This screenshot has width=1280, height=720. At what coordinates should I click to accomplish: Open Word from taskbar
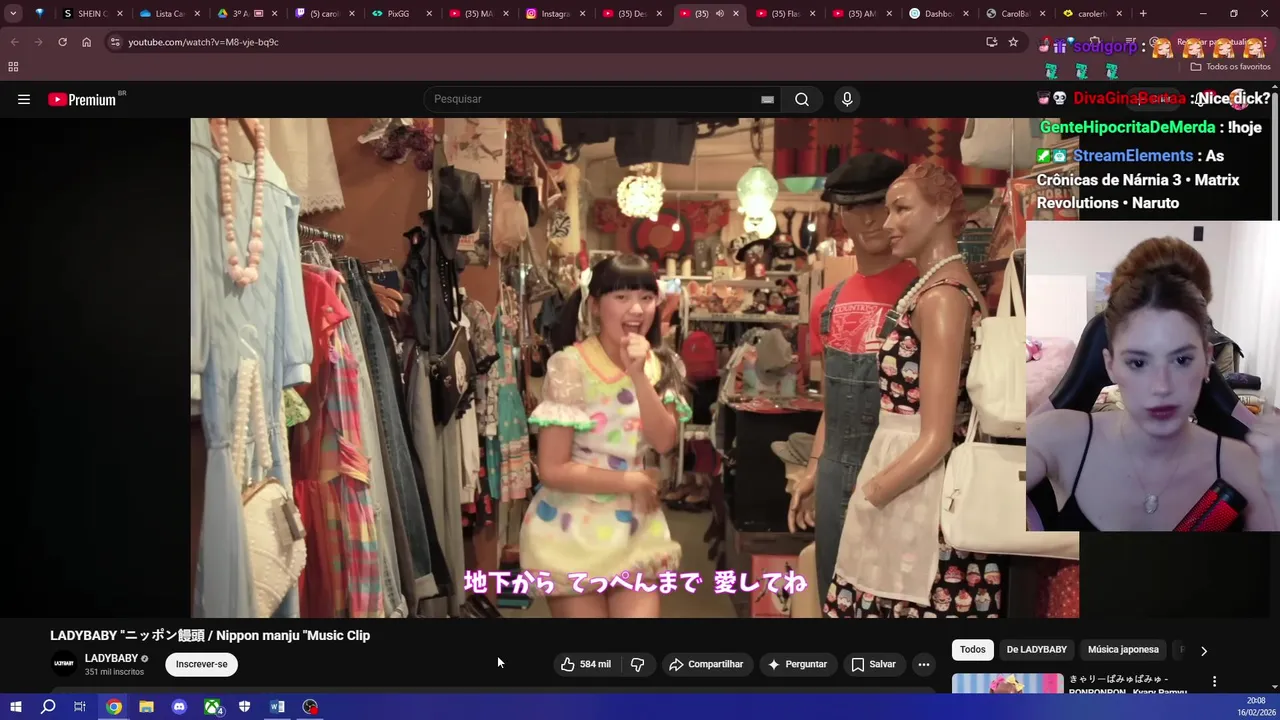pyautogui.click(x=277, y=707)
